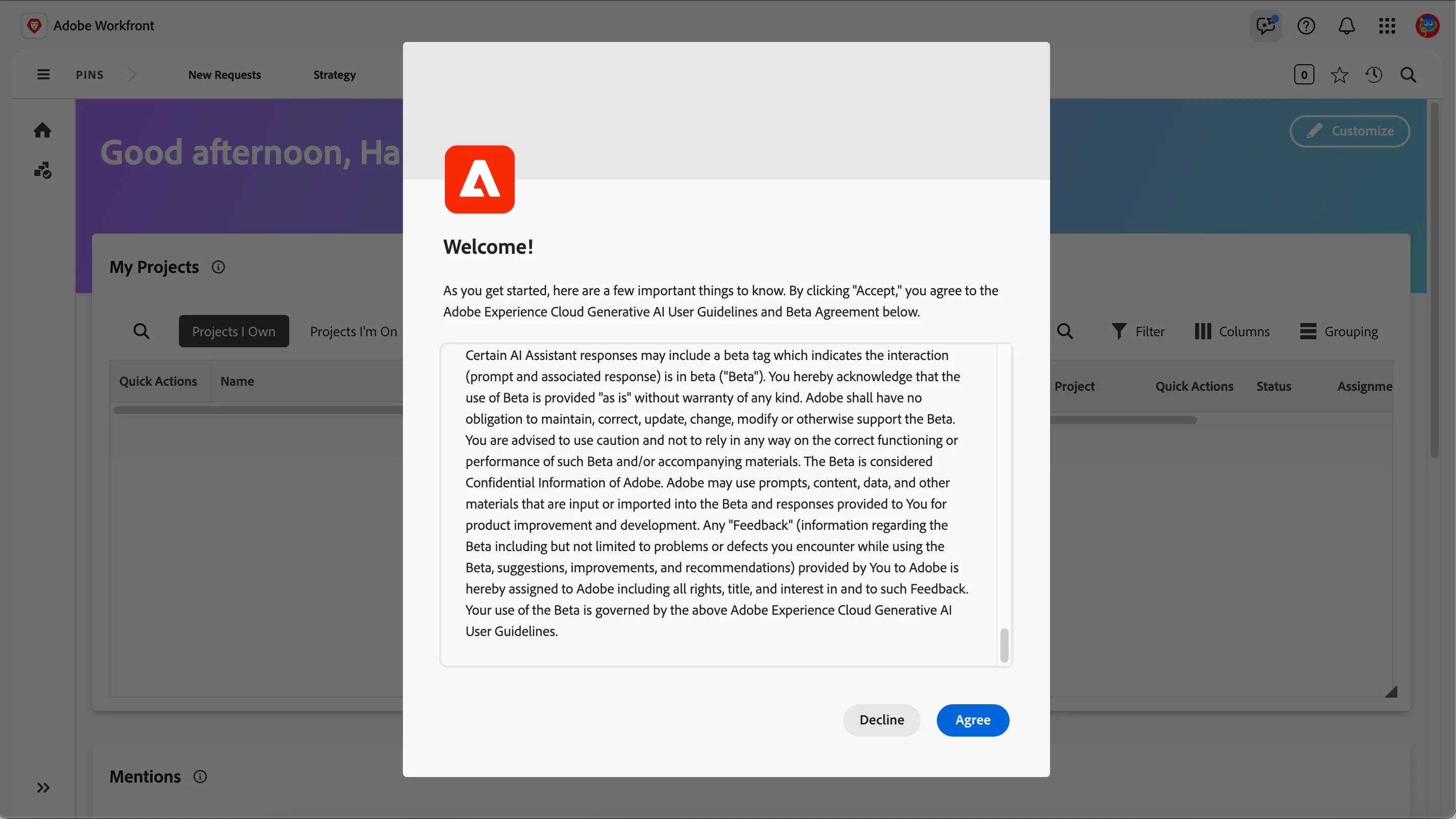Click search magnifier left of Filter
1456x819 pixels.
coord(1065,331)
